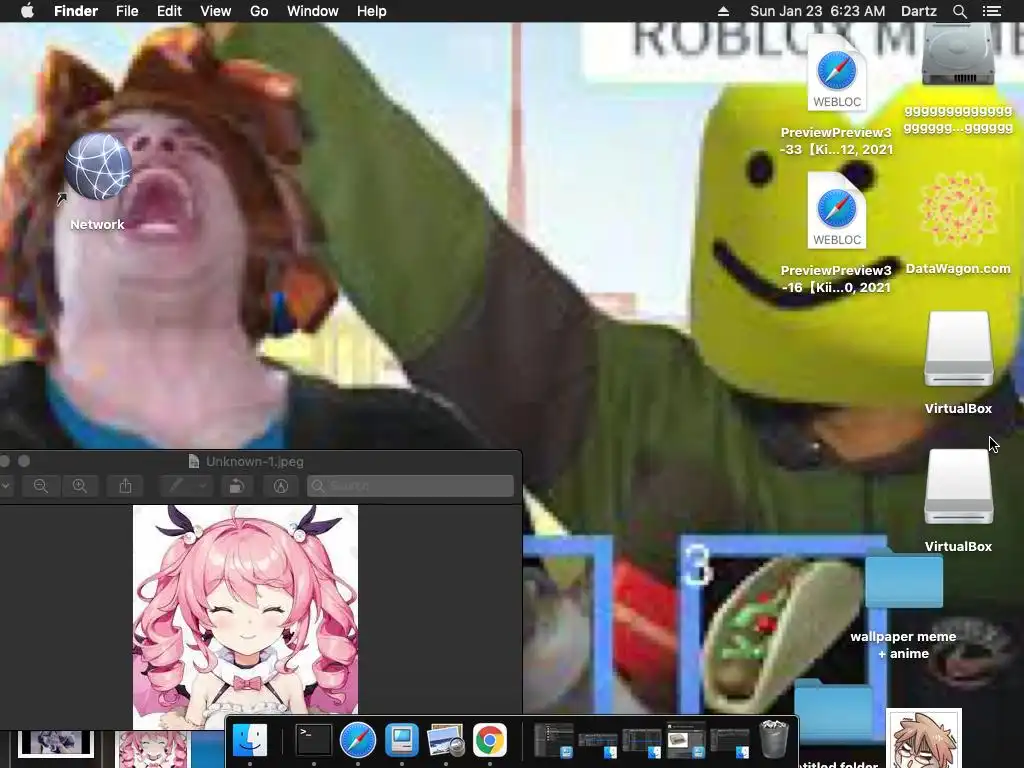Screen dimensions: 1024x768
Task: Select the pink-haired thumbnail in Preview sidebar
Action: (152, 749)
